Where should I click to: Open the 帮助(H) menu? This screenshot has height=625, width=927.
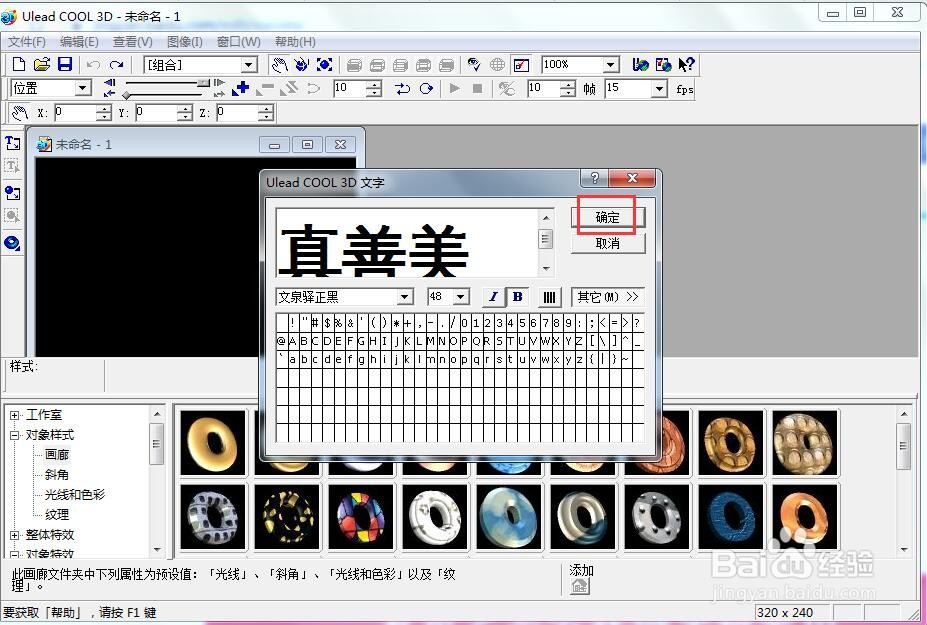[x=295, y=42]
